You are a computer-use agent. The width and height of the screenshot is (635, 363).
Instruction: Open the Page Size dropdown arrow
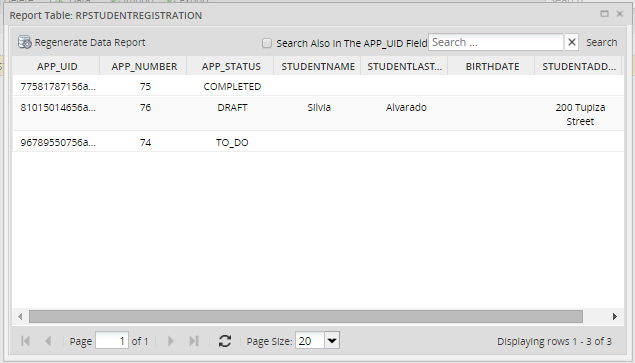point(332,340)
